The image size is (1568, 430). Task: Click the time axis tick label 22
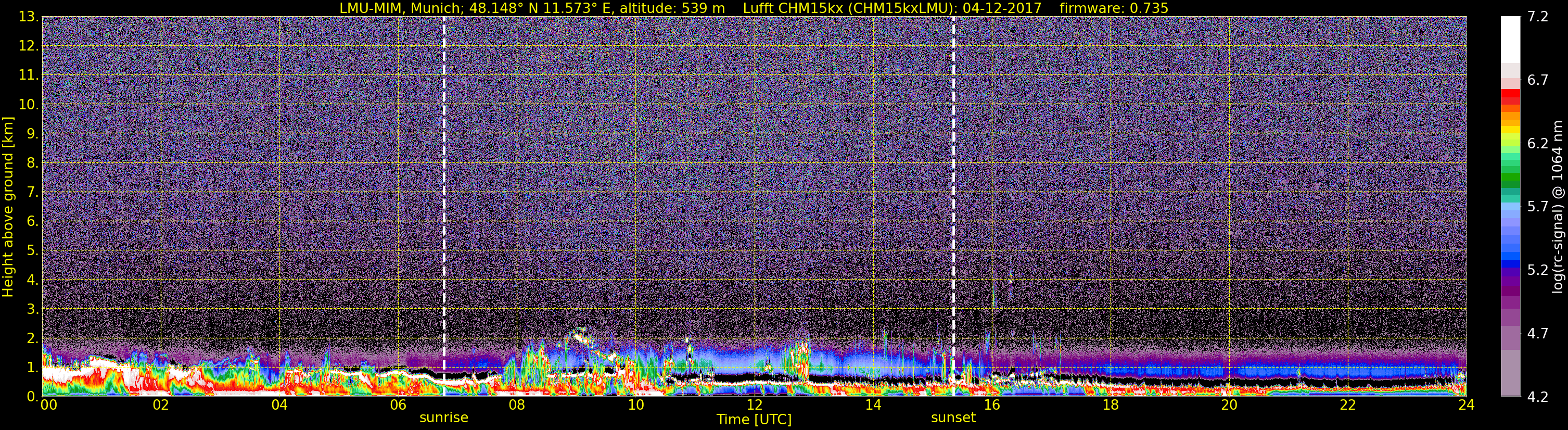coord(1348,405)
